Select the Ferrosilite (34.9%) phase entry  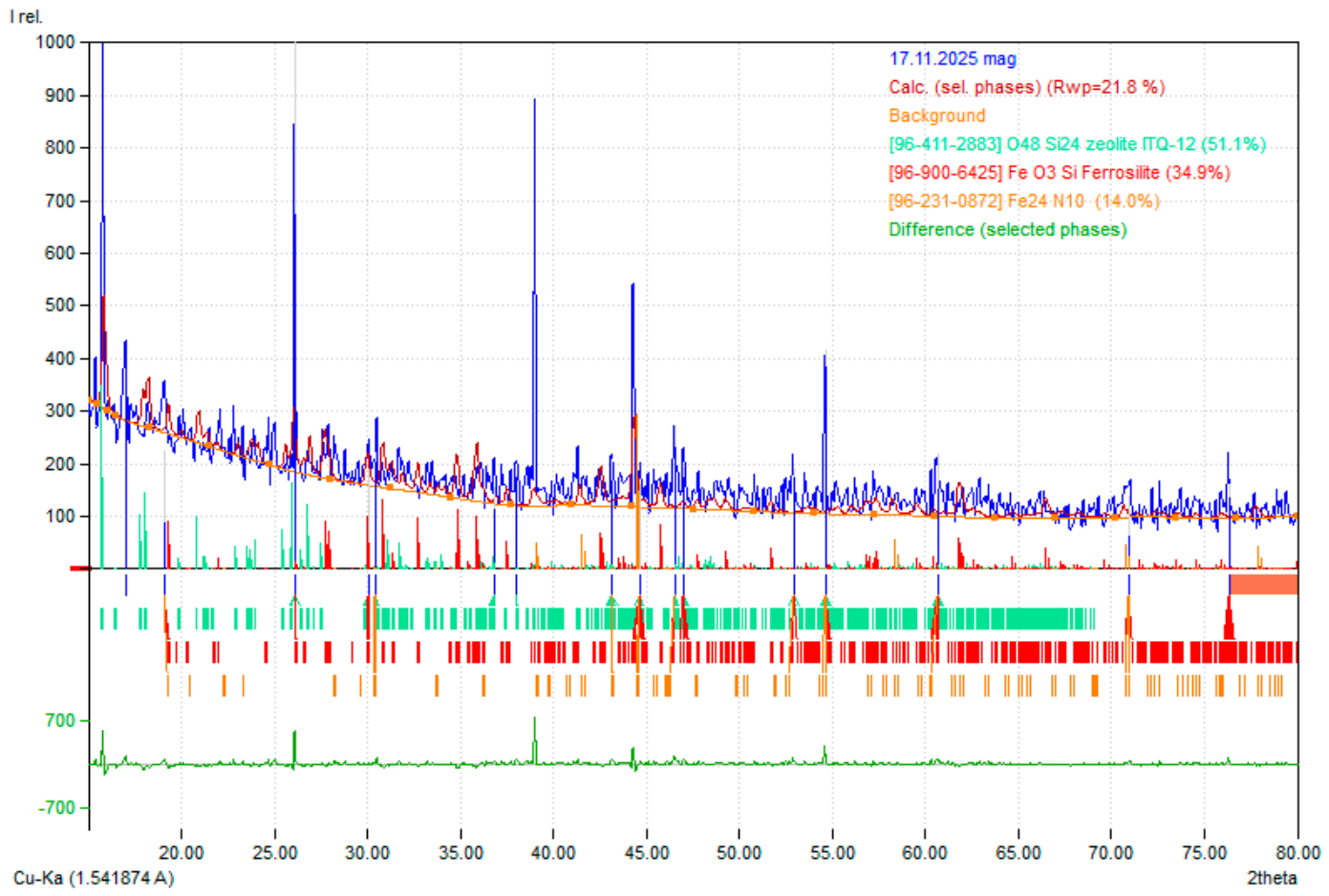pos(1060,173)
